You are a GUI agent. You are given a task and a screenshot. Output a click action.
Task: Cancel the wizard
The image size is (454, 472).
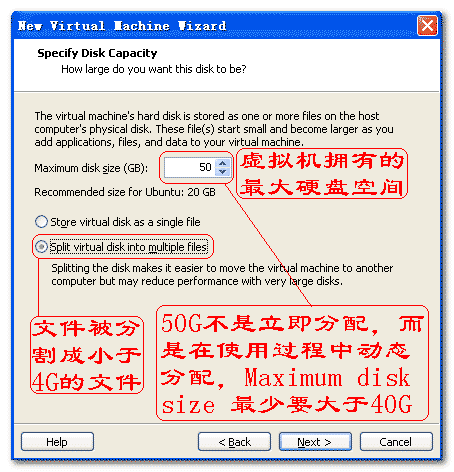tap(396, 442)
